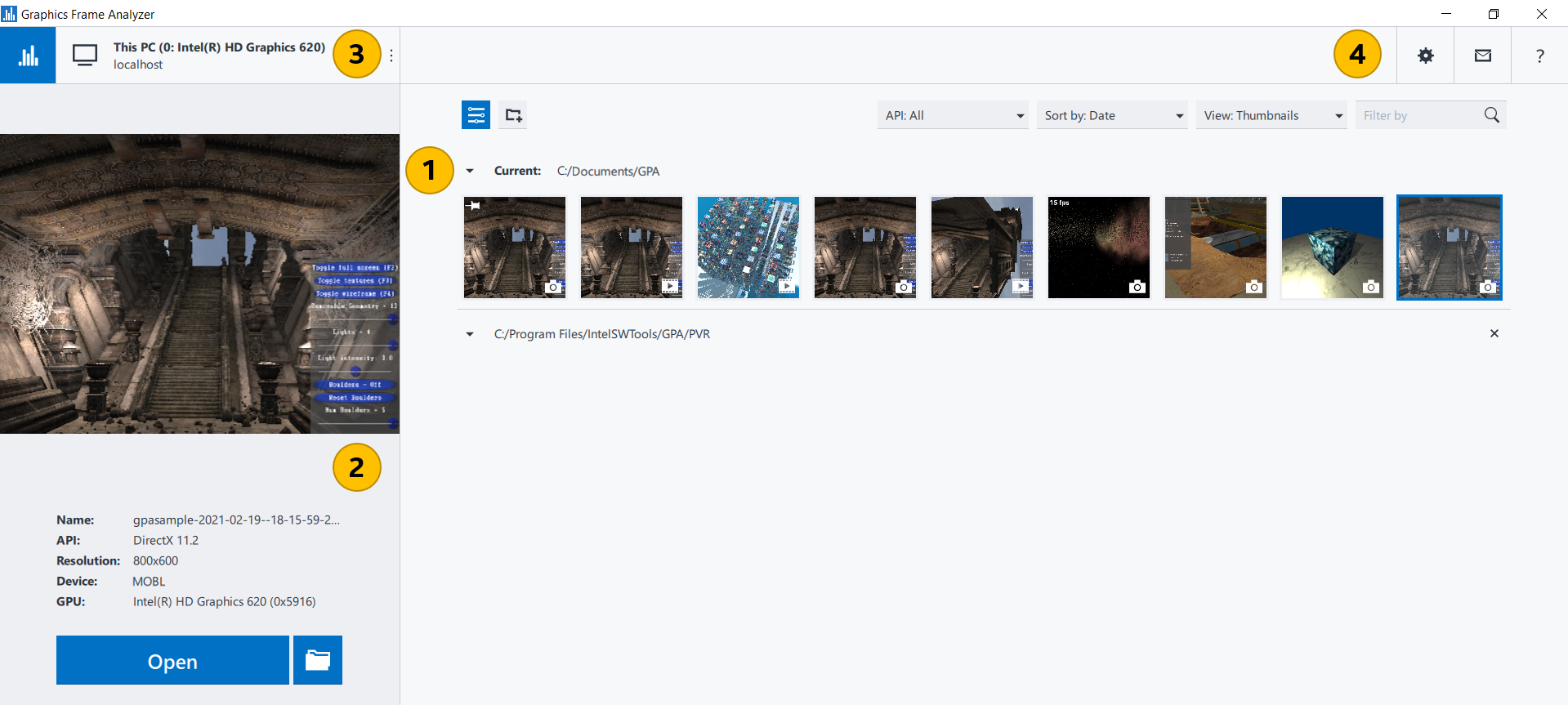Viewport: 1568px width, 705px height.
Task: Click the C:/Documents/GPA path
Action: click(x=608, y=172)
